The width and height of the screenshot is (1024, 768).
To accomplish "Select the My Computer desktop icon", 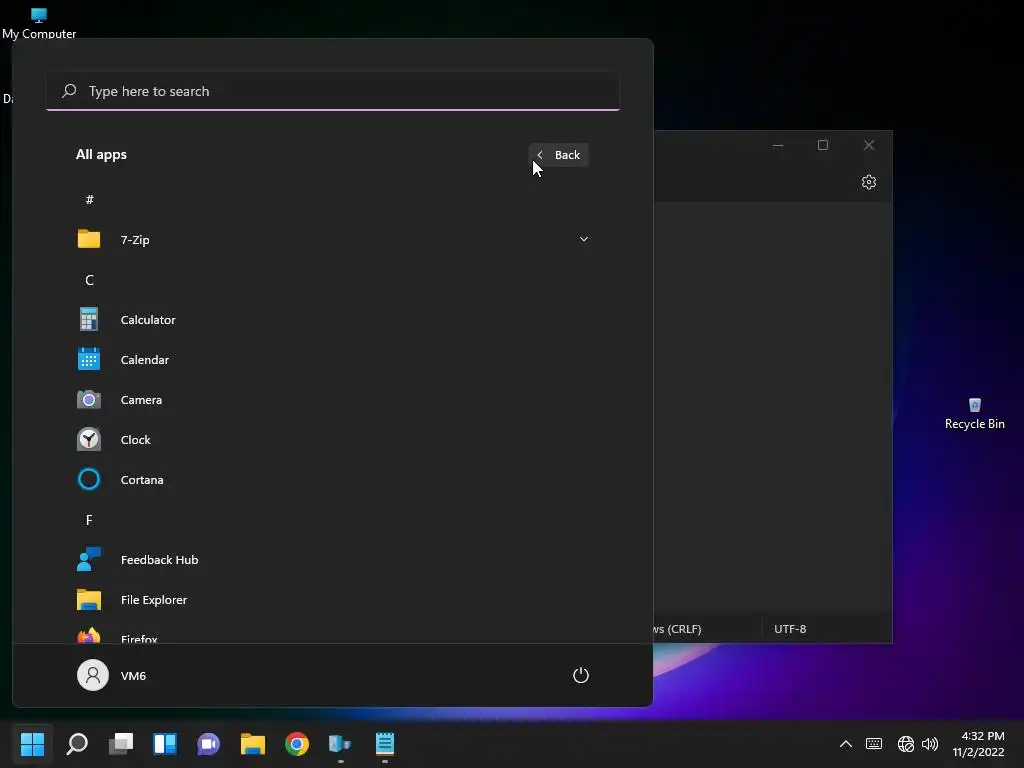I will [39, 24].
